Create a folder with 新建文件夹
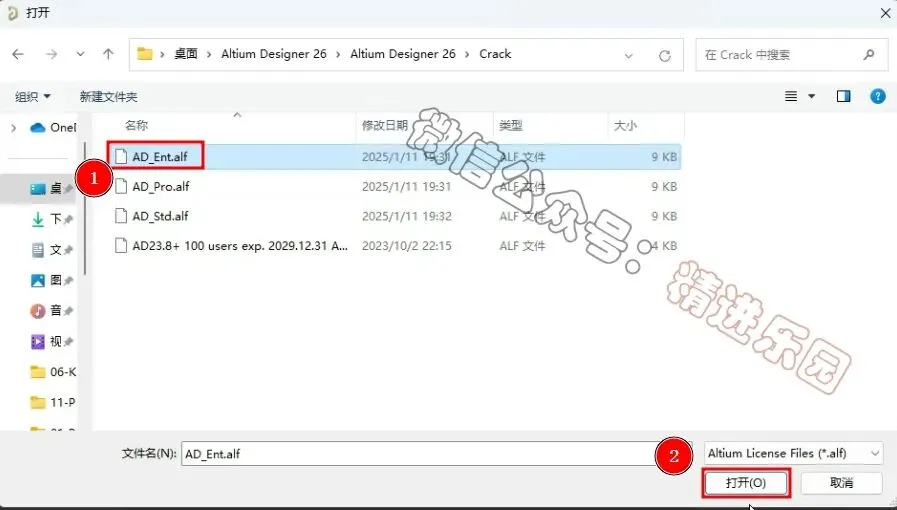This screenshot has width=897, height=510. (x=109, y=97)
